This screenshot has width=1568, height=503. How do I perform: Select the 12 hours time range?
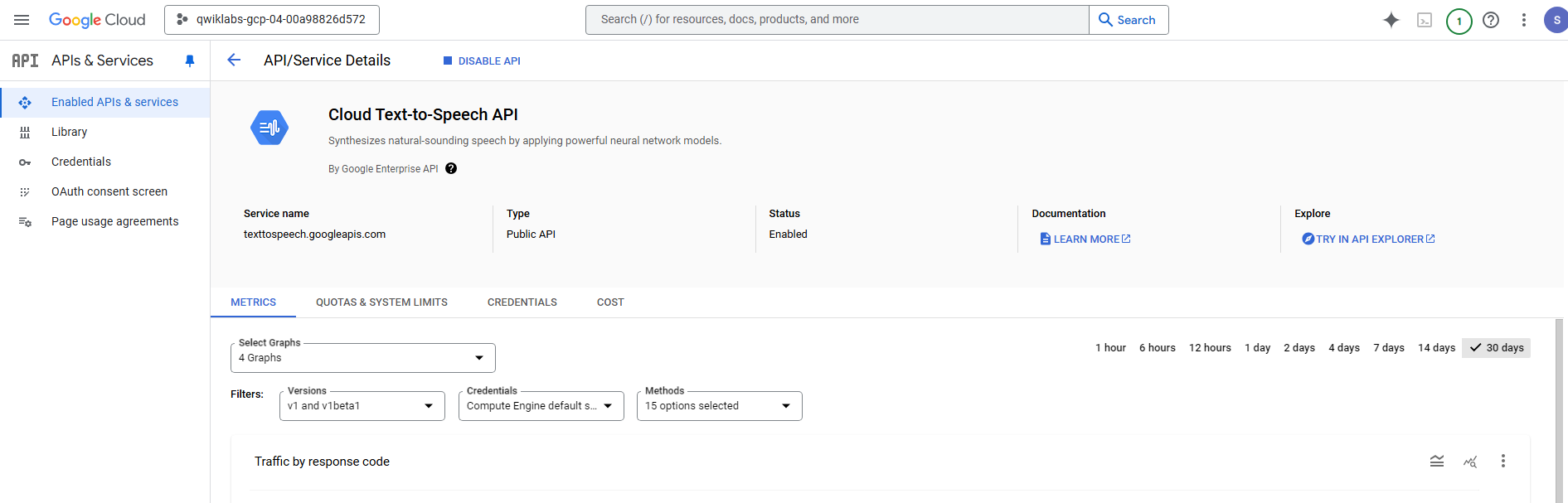(x=1210, y=348)
